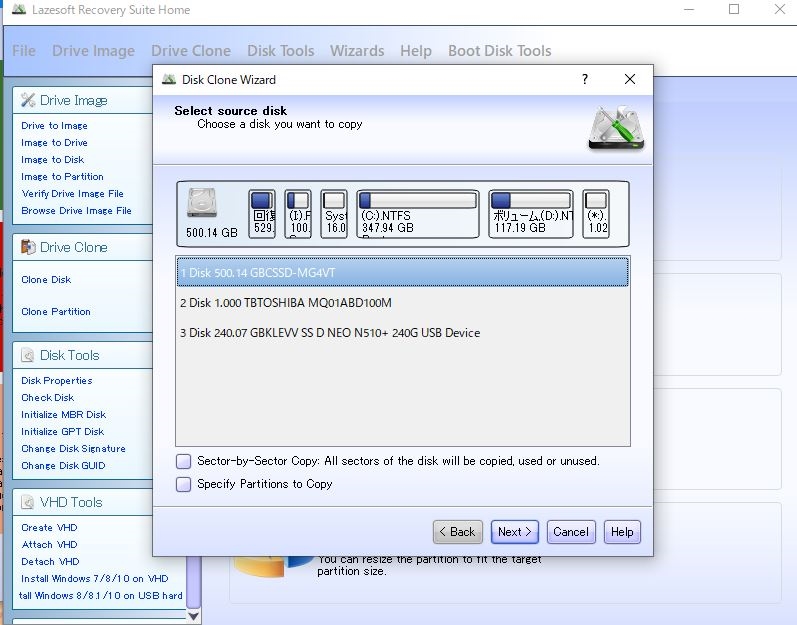Viewport: 797px width, 625px height.
Task: Open Install Windows 7/8/10 on VHD link
Action: (95, 578)
